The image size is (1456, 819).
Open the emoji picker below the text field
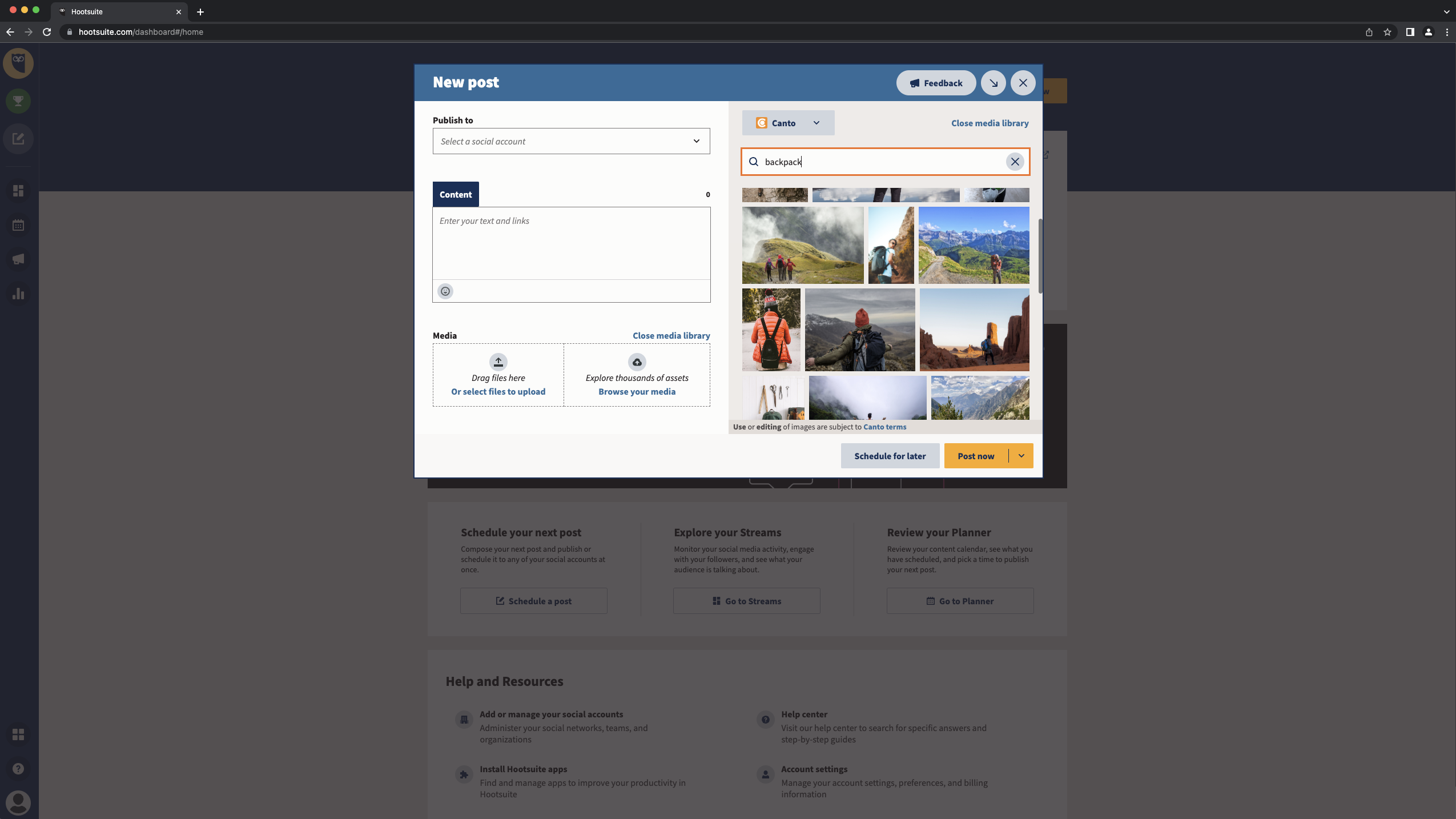pyautogui.click(x=445, y=291)
